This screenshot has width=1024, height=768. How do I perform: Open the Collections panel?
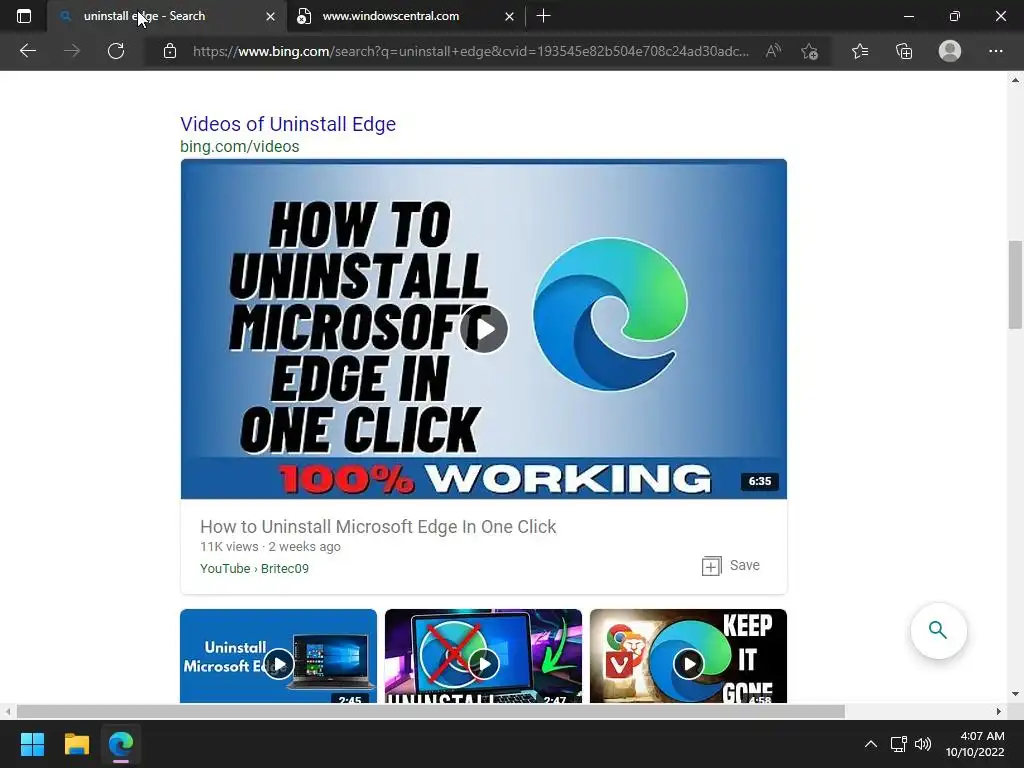tap(904, 51)
